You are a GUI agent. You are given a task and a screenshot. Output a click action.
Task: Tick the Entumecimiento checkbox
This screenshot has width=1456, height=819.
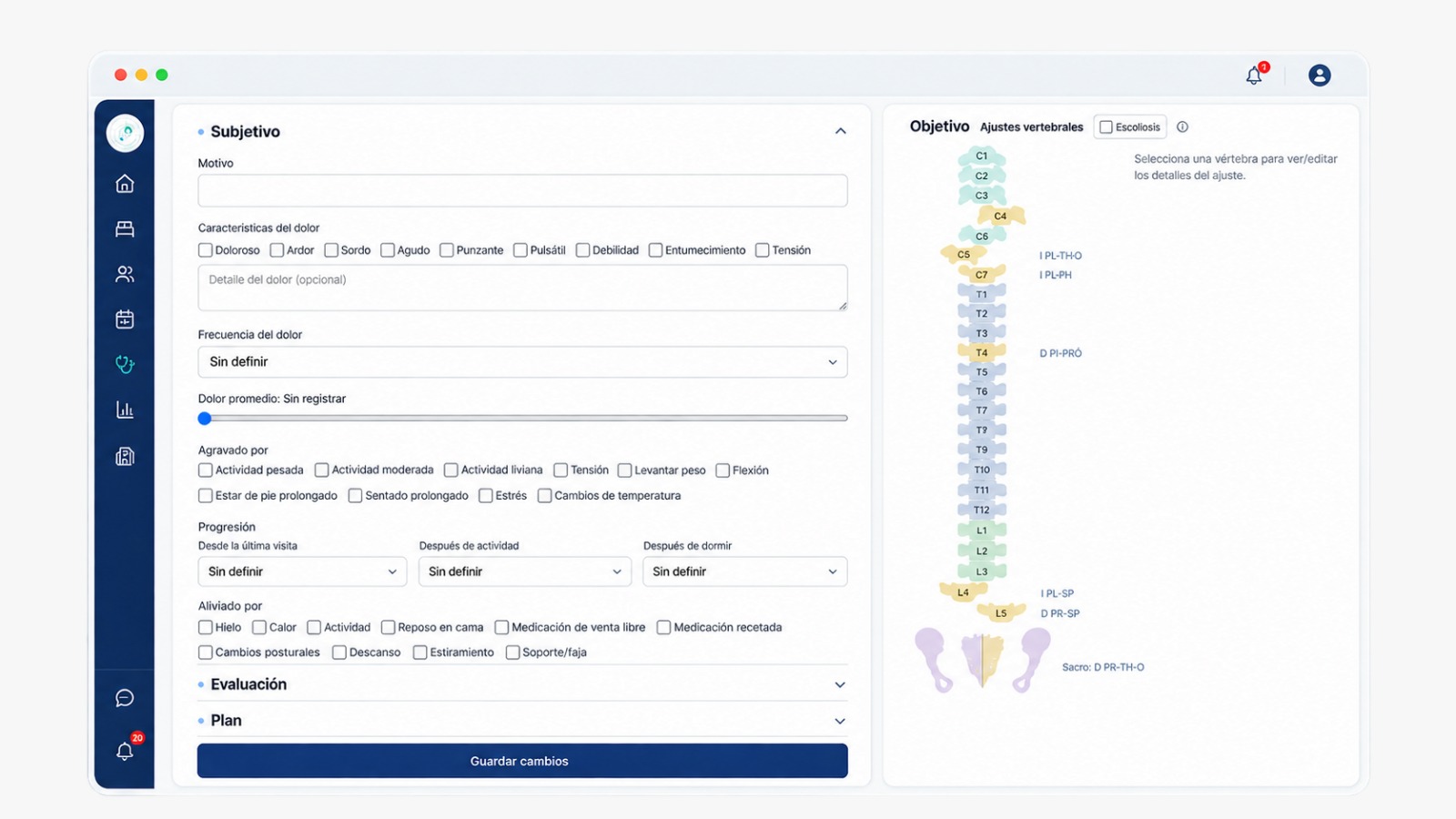click(x=655, y=250)
